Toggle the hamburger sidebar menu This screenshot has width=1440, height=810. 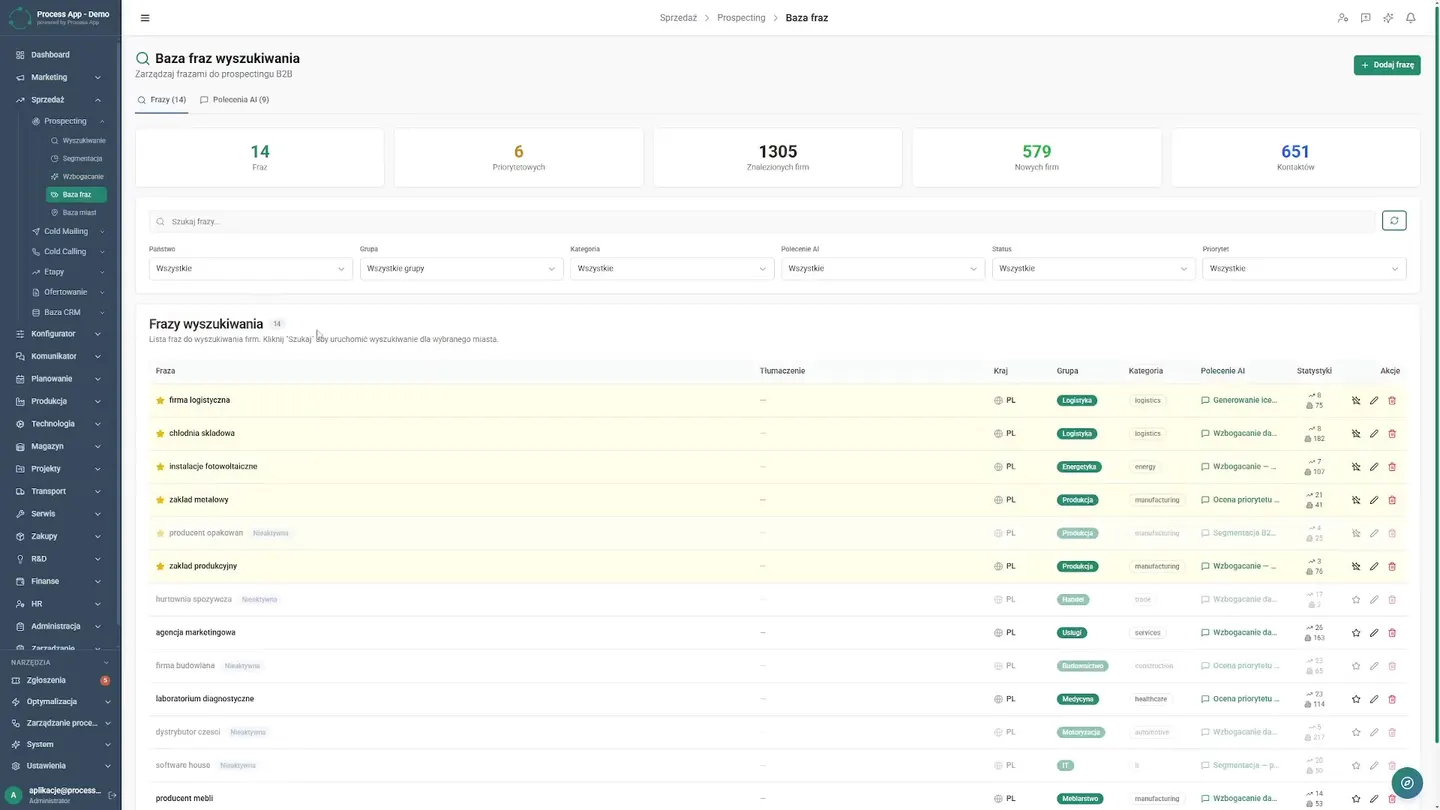coord(145,18)
